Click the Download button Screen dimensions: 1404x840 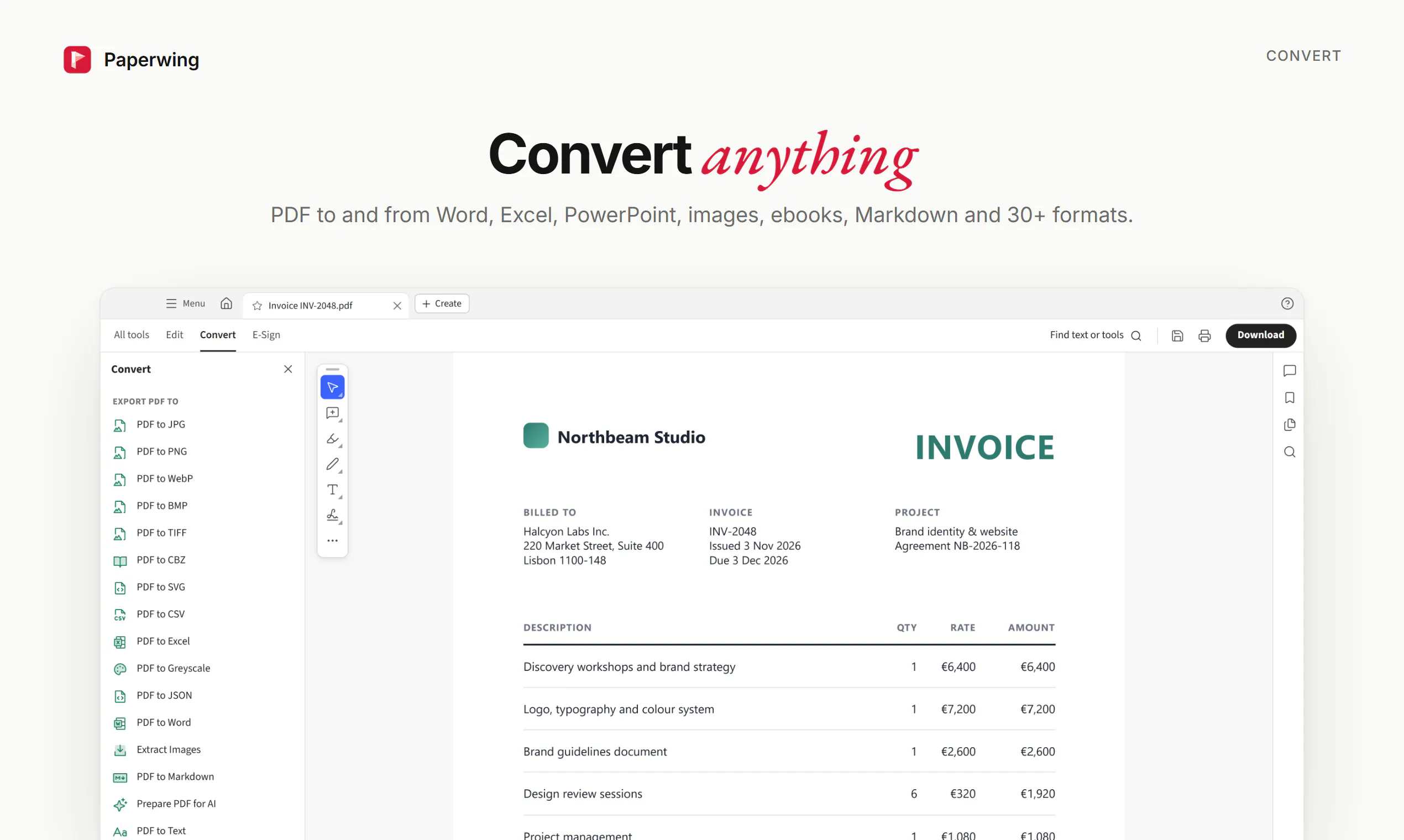(x=1260, y=335)
